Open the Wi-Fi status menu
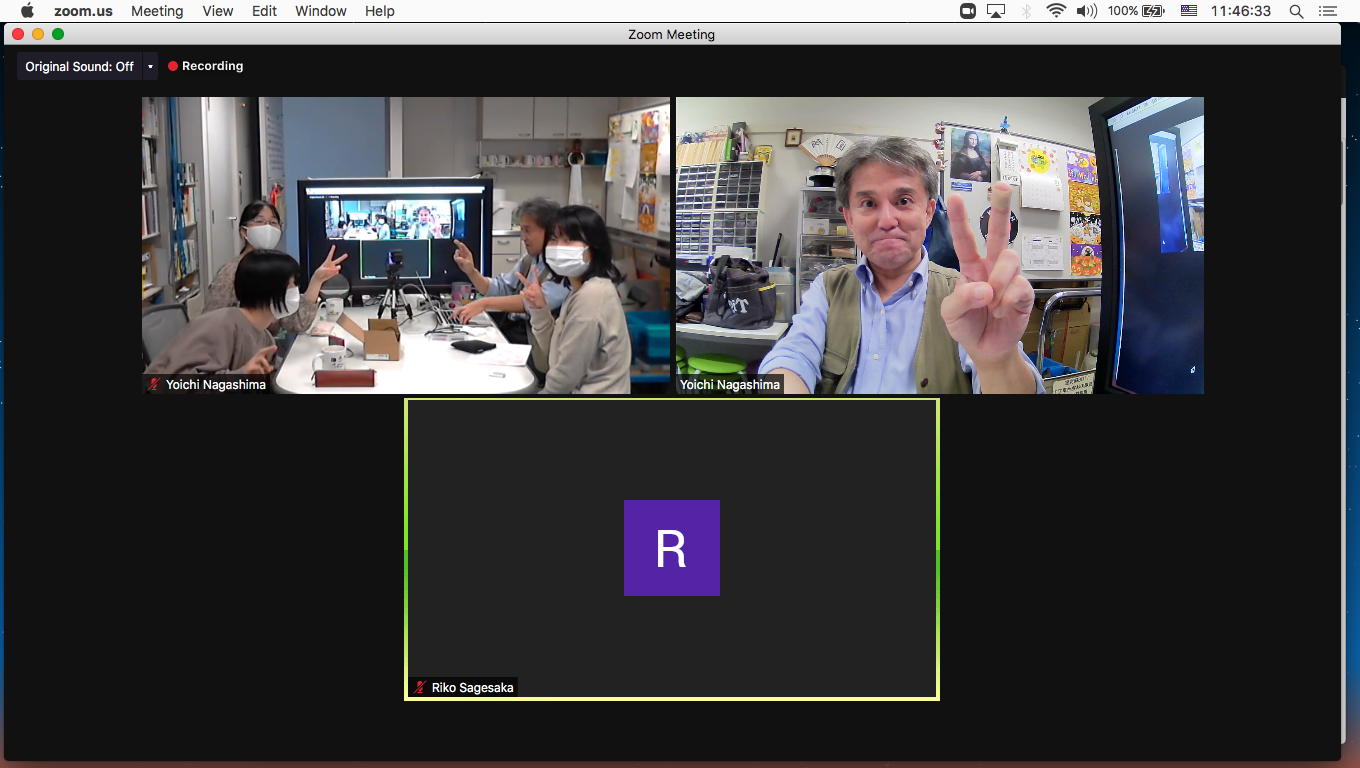Viewport: 1360px width, 768px height. coord(1056,11)
